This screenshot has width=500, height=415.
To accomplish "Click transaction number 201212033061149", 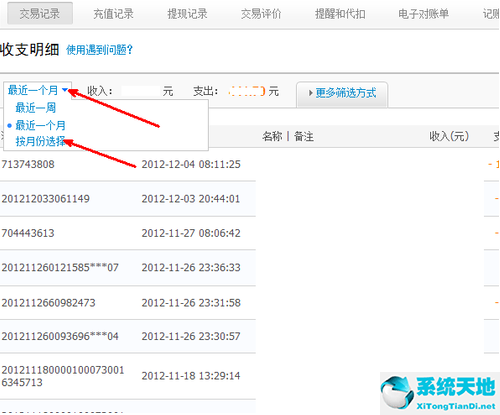I will [x=45, y=199].
